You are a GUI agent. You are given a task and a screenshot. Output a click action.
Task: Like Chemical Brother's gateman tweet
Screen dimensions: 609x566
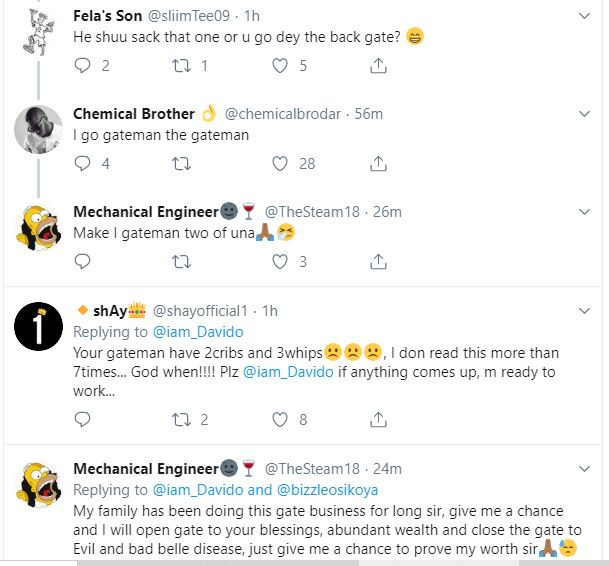280,164
